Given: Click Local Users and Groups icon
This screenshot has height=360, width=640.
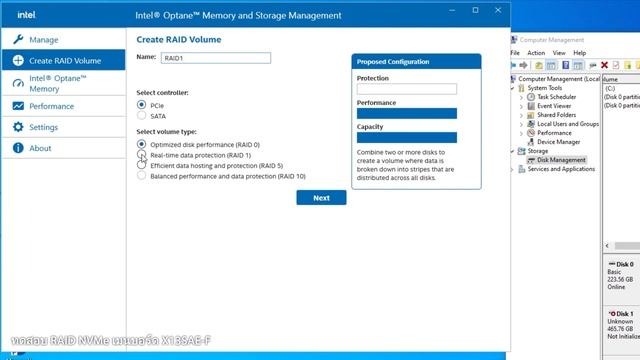Looking at the screenshot, I should pyautogui.click(x=531, y=124).
